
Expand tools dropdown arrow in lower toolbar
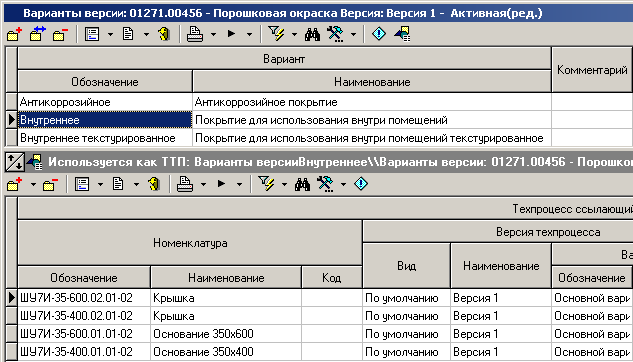pos(344,185)
